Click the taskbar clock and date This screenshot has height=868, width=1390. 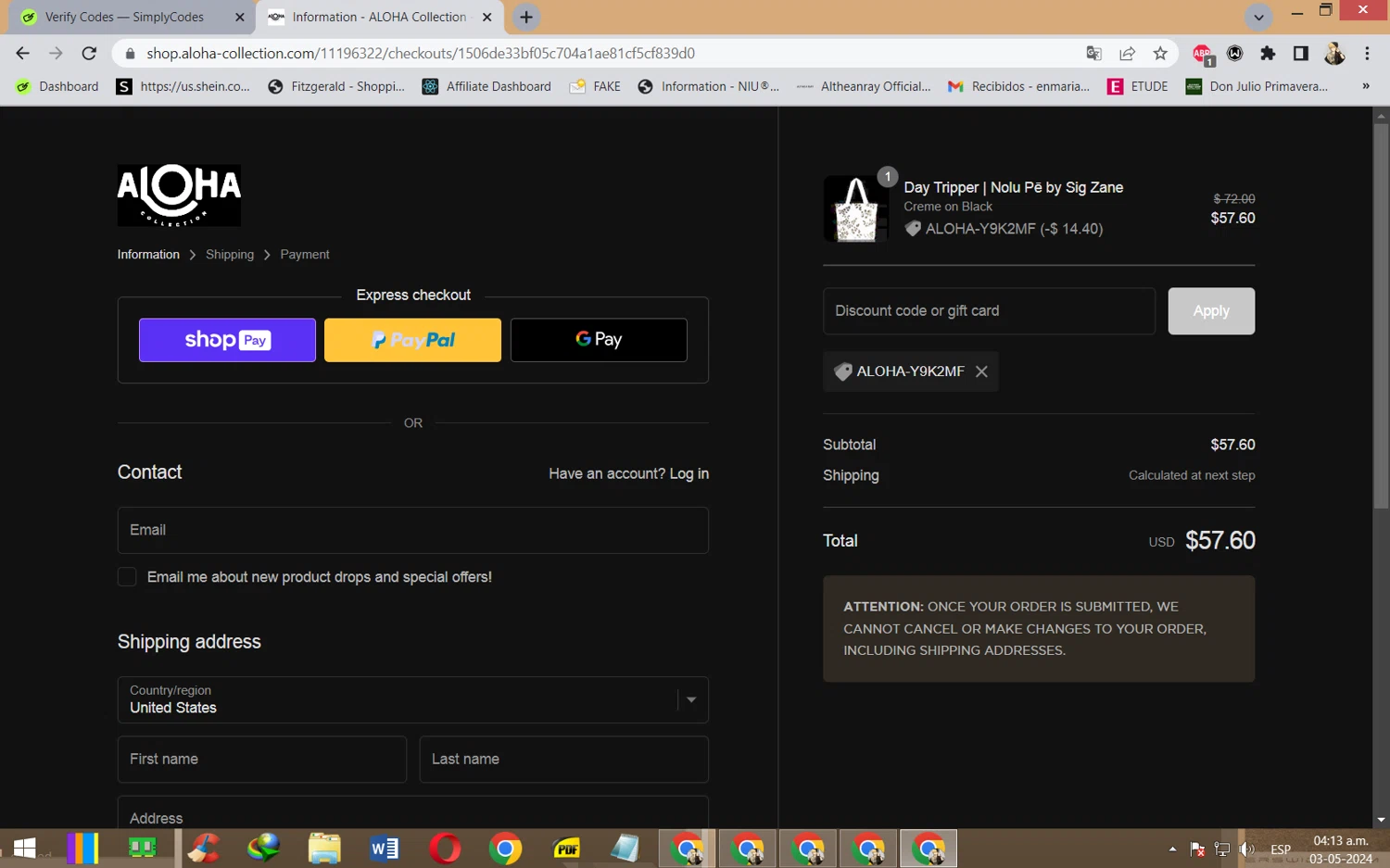tap(1341, 849)
